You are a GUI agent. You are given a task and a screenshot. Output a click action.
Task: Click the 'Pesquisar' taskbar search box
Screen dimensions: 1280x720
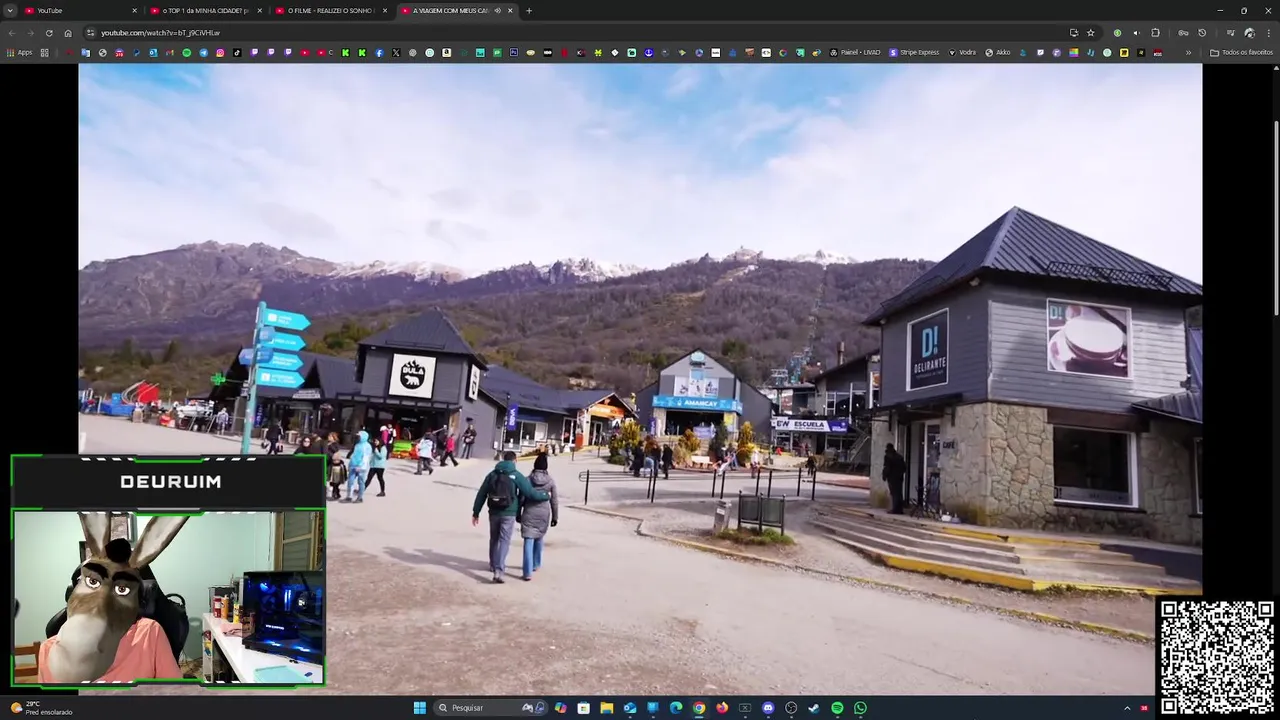coord(492,708)
